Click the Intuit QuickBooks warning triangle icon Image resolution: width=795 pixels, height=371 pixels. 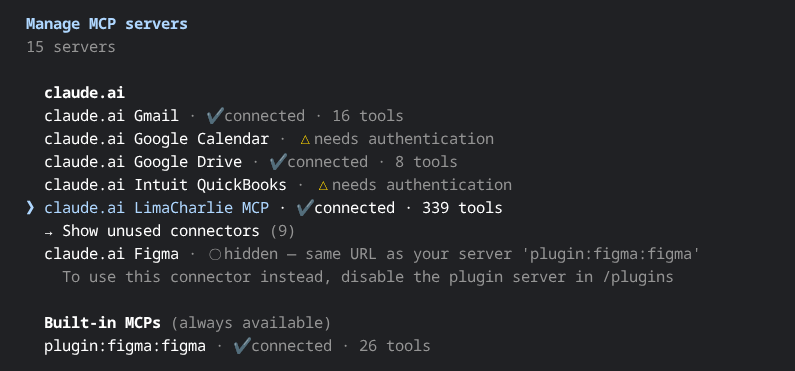323,186
